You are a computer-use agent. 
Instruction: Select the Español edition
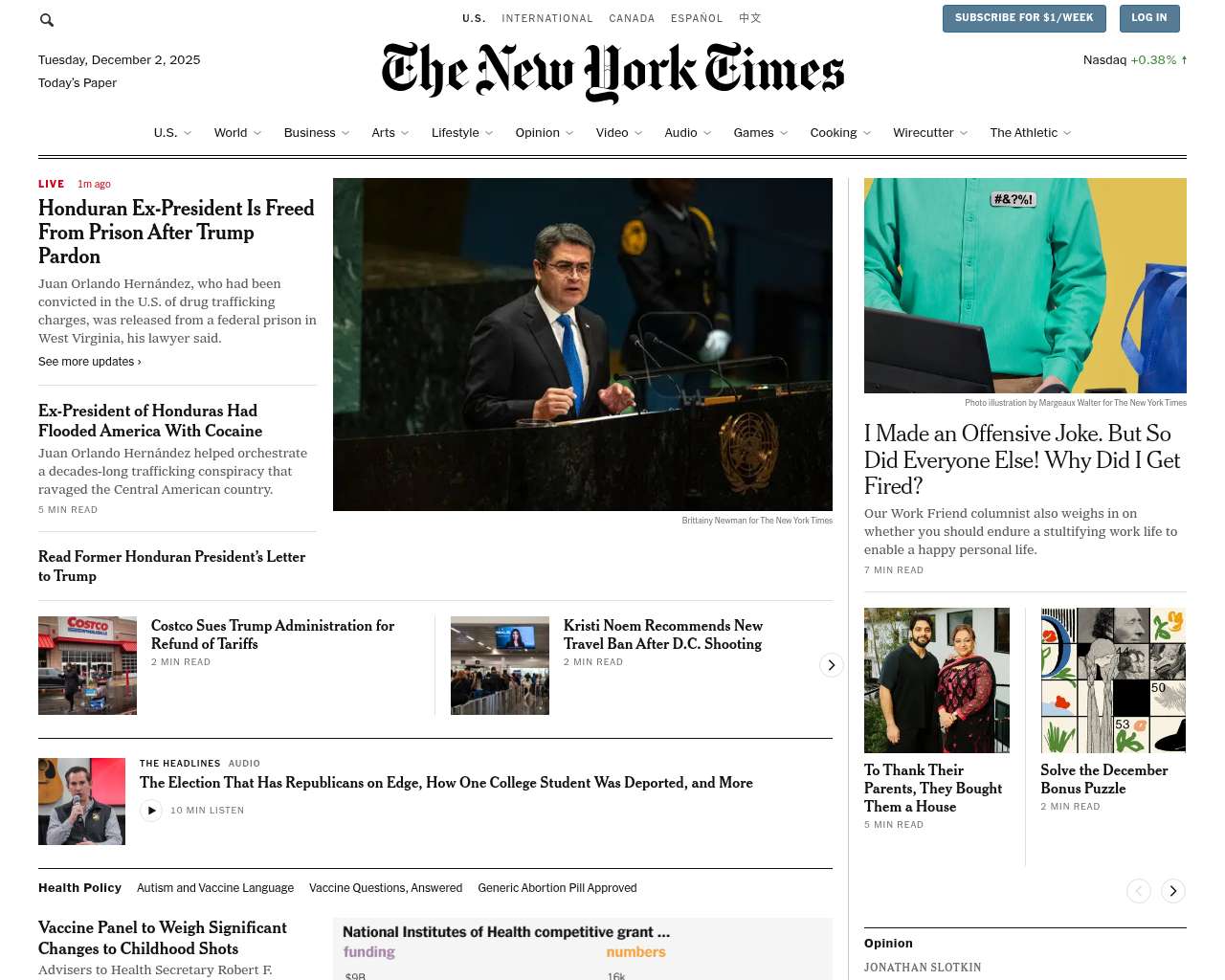click(697, 18)
